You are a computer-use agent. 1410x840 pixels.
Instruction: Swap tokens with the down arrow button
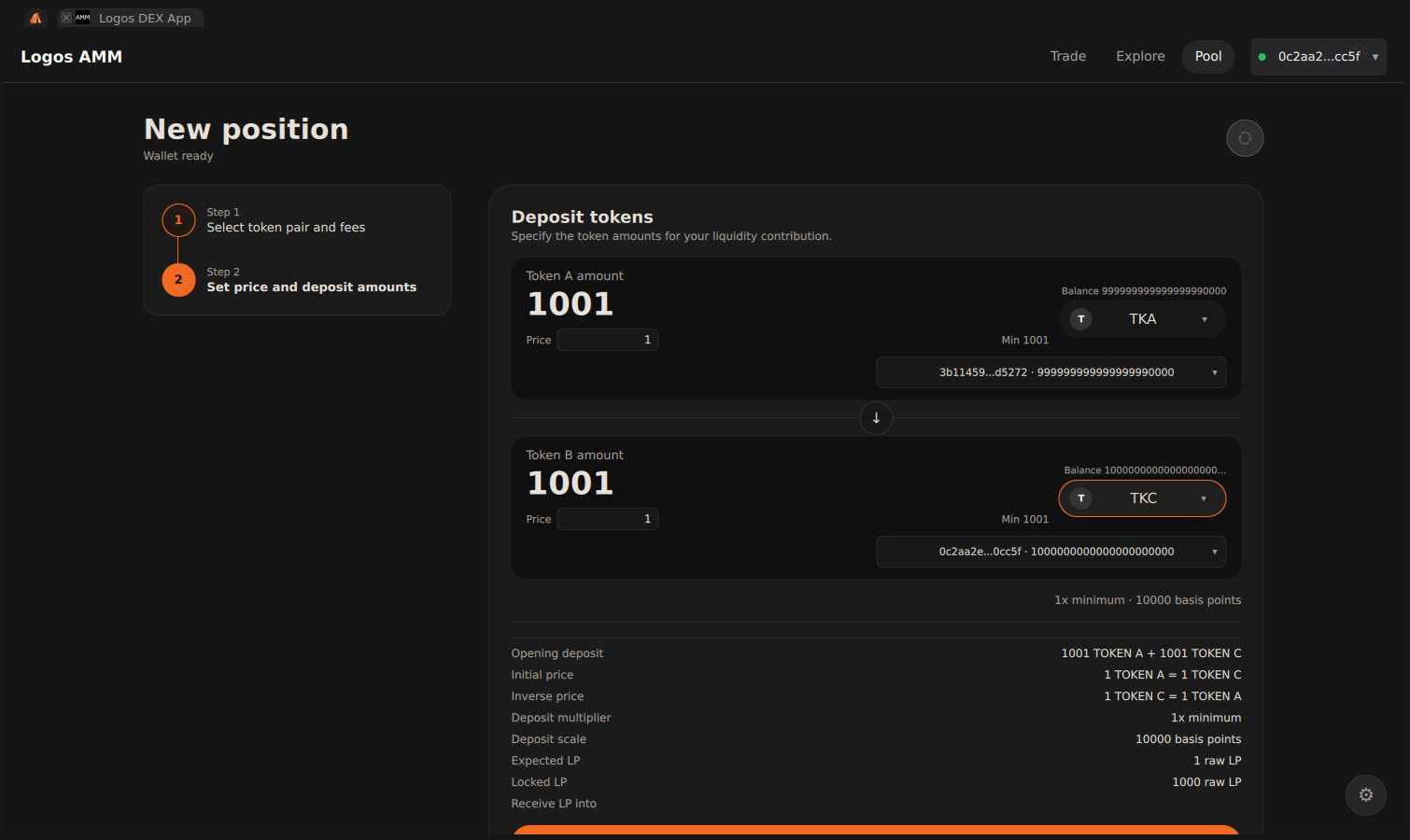(x=876, y=418)
